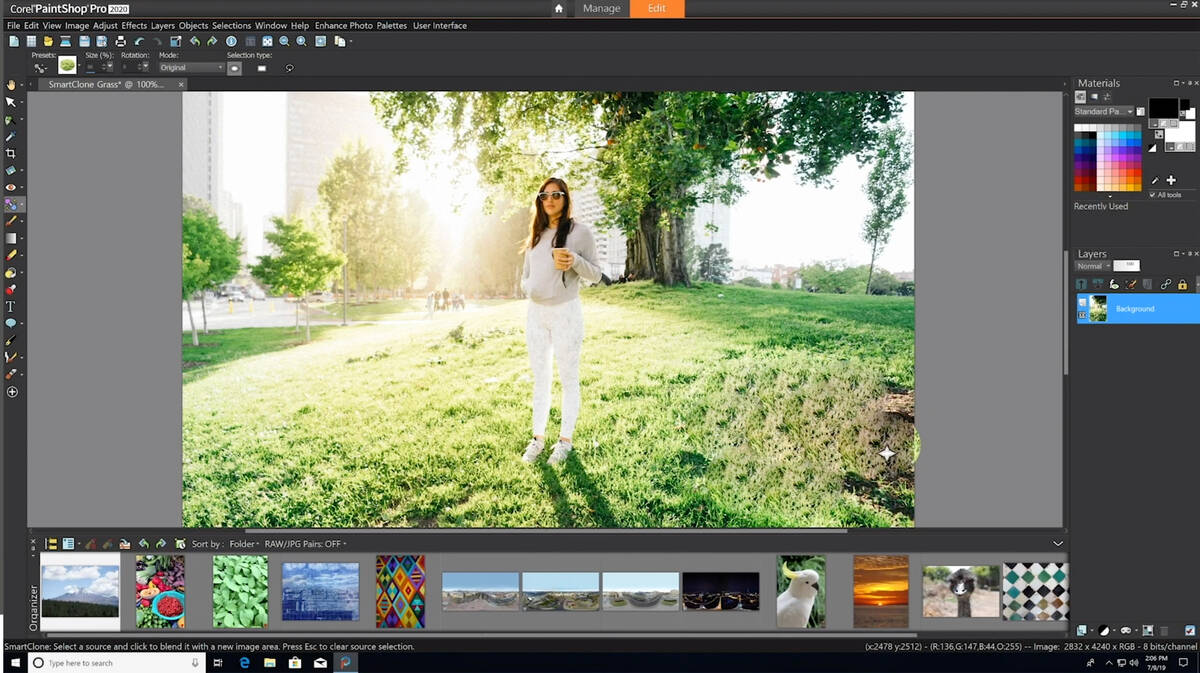
Task: Switch to the Manage tab
Action: point(601,9)
